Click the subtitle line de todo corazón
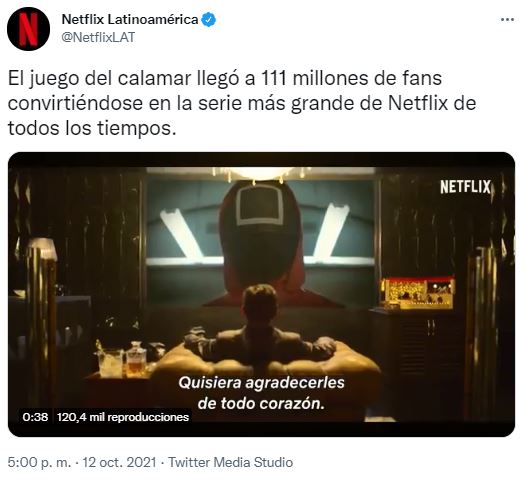The width and height of the screenshot is (527, 480). click(261, 404)
